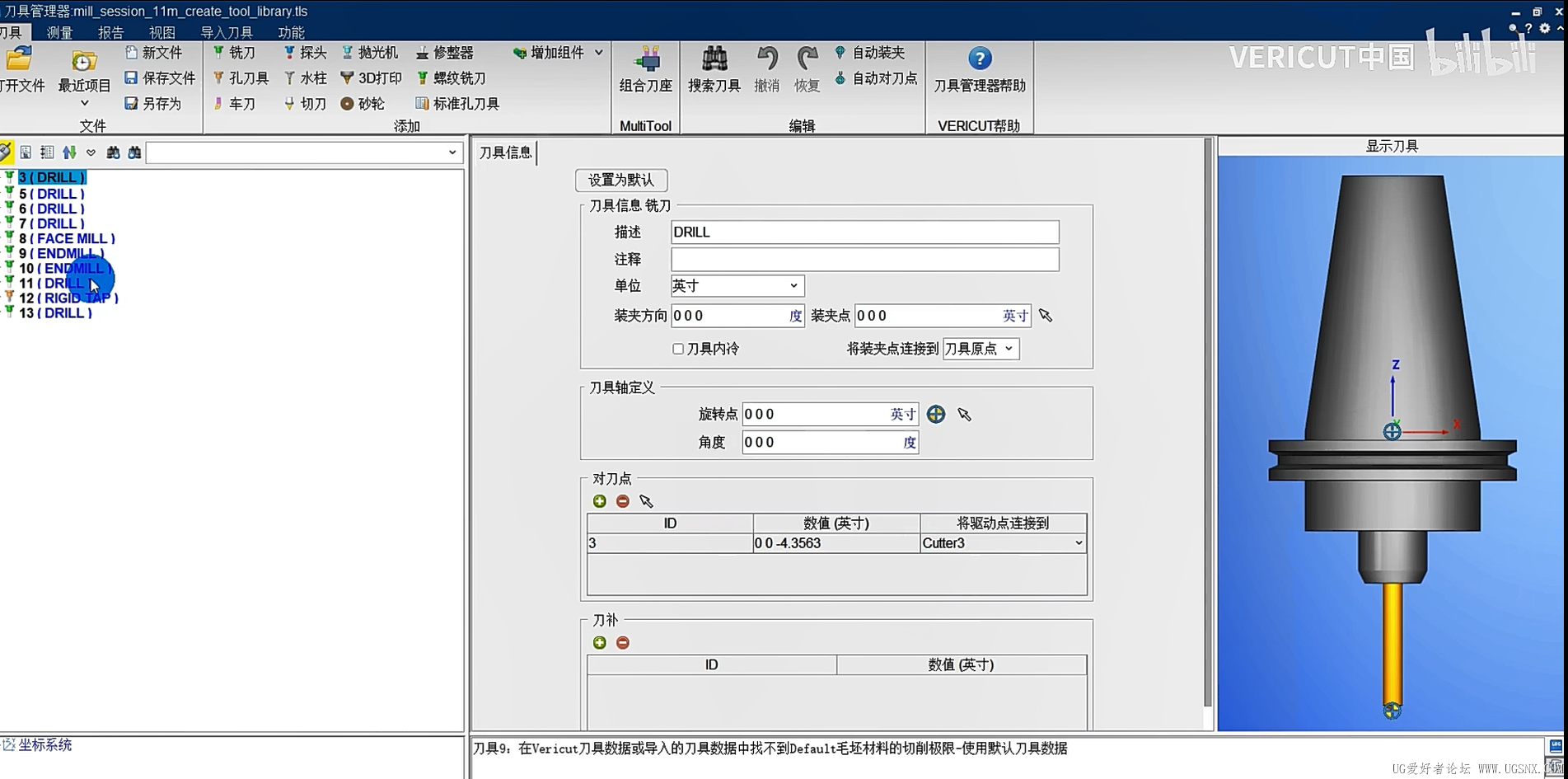Image resolution: width=1568 pixels, height=779 pixels.
Task: Open the 单位 units dropdown
Action: click(x=737, y=286)
